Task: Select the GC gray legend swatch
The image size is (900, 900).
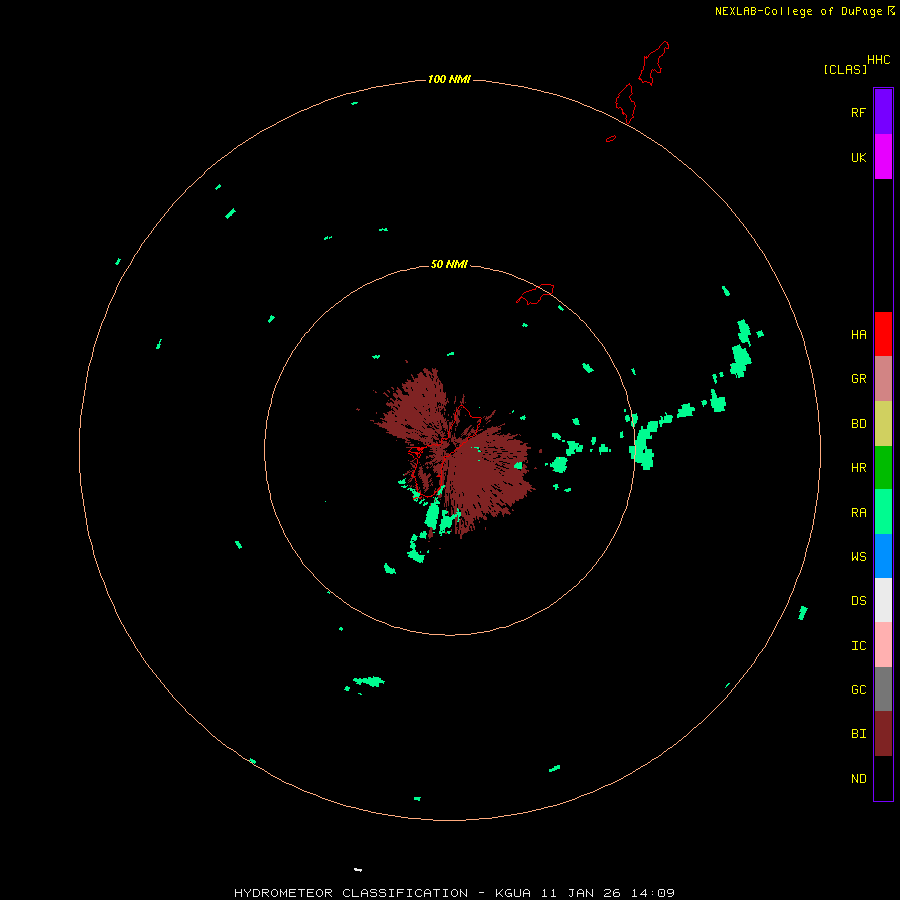Action: [x=883, y=689]
